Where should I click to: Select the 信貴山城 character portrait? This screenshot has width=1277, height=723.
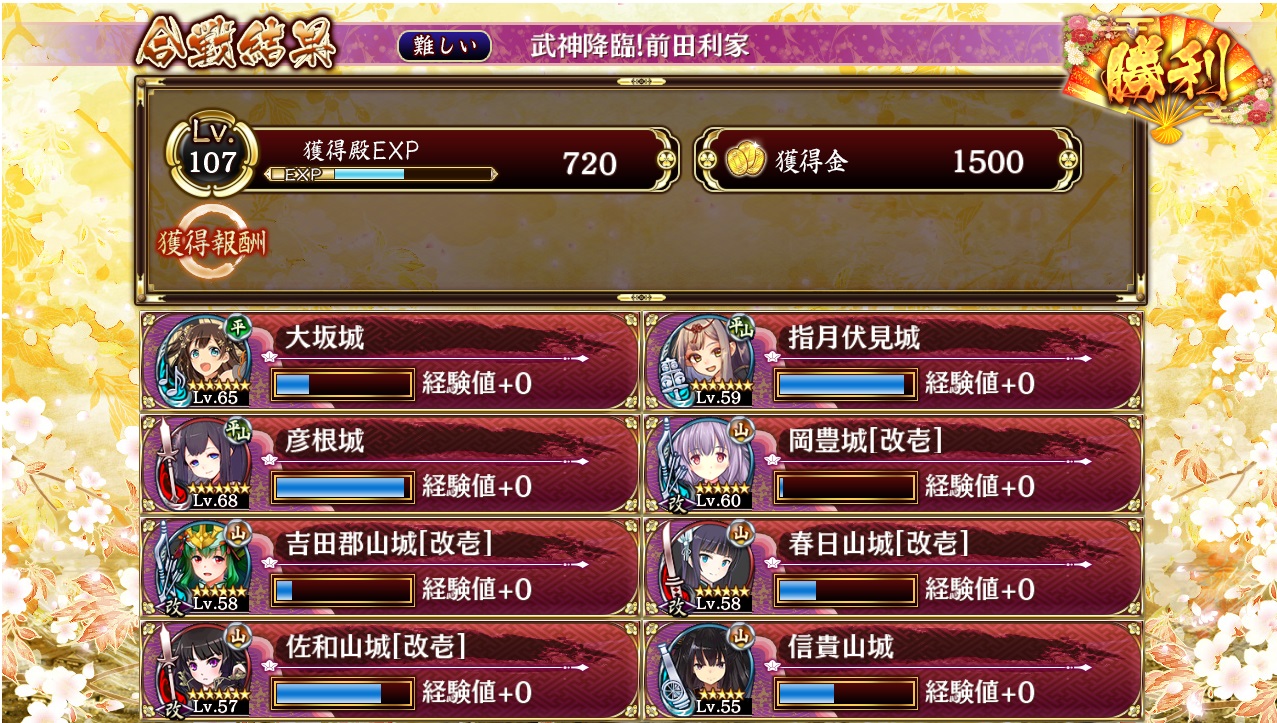click(704, 669)
